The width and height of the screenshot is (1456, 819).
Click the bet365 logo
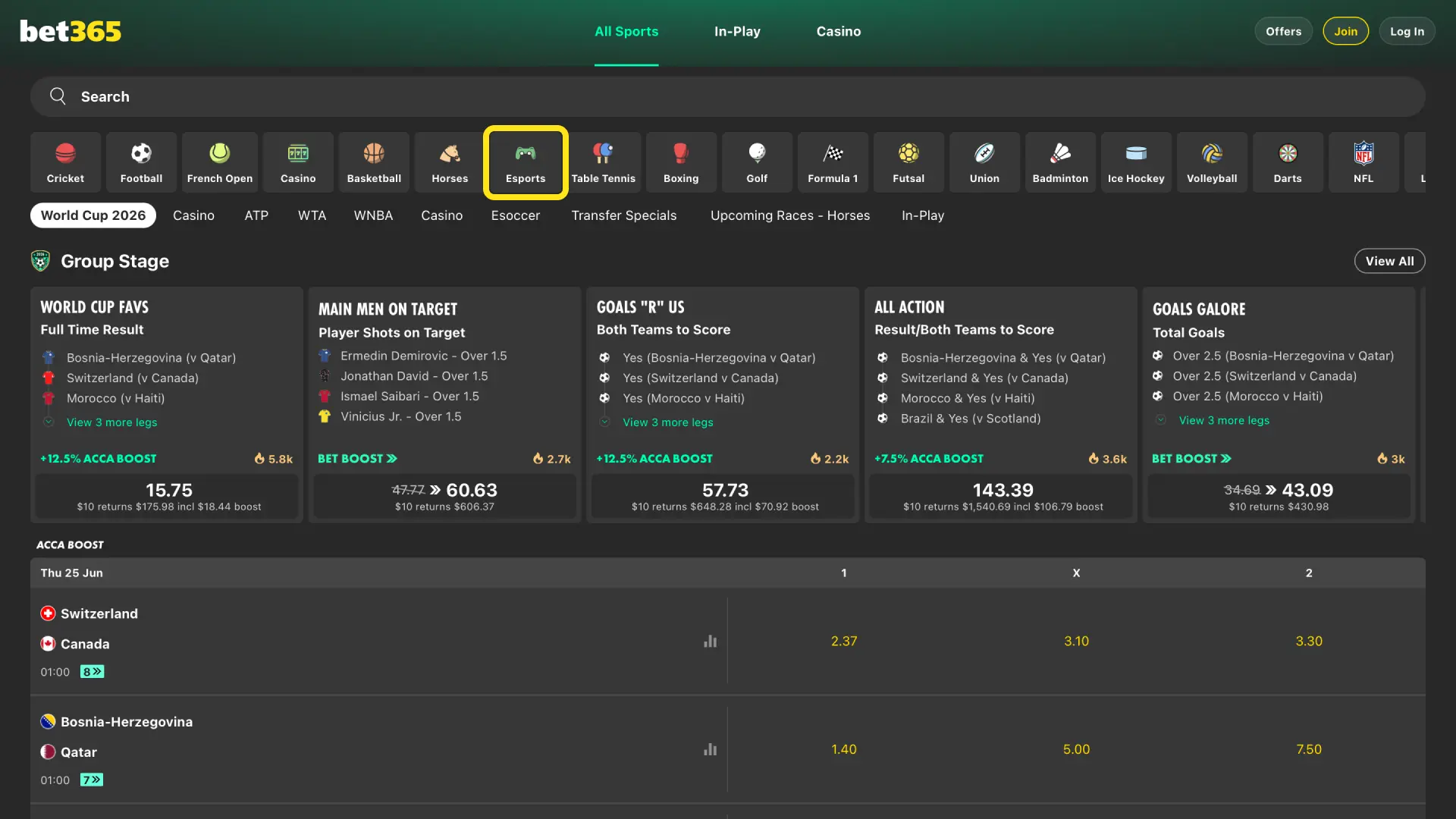71,31
